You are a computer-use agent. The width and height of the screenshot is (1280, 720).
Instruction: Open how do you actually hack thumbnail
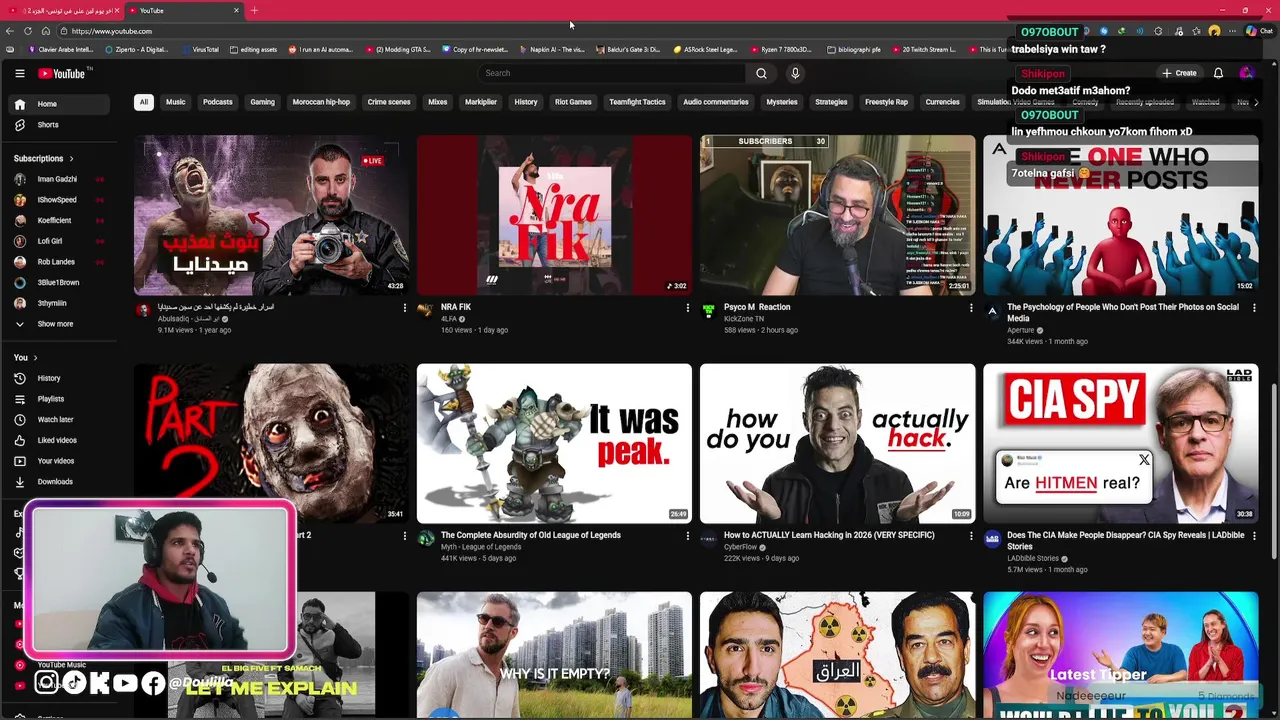tap(837, 443)
